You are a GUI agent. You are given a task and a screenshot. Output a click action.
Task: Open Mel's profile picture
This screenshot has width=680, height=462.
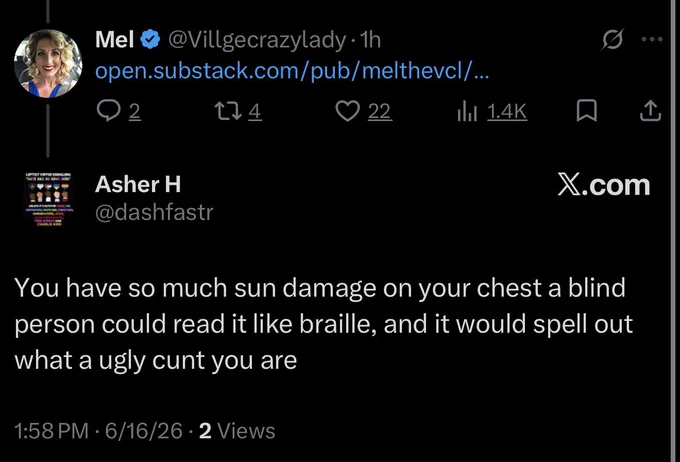48,63
